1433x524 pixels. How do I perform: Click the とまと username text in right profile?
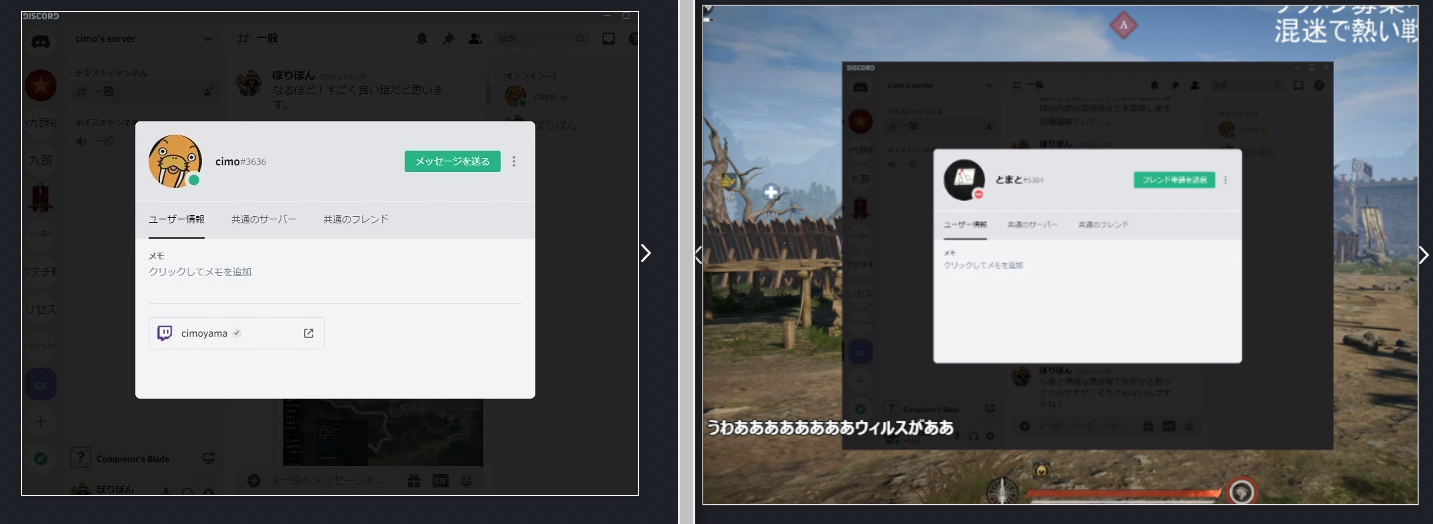pos(1010,180)
